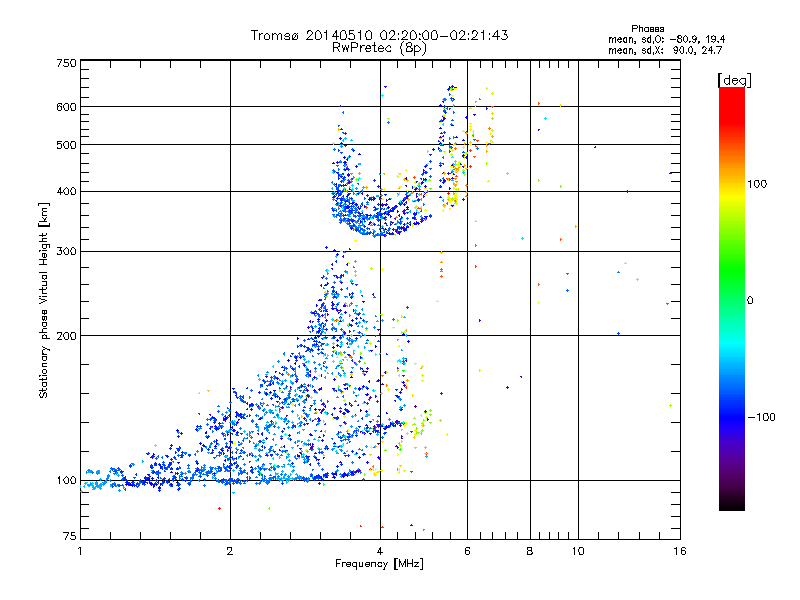Click the colorbar '-100' tick label
Screen dimensions: 800x600
pos(762,417)
